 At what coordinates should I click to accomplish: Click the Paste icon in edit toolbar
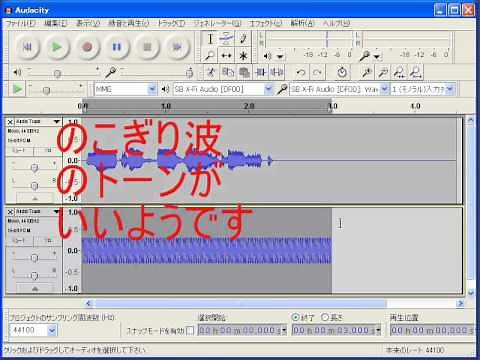pyautogui.click(x=244, y=72)
